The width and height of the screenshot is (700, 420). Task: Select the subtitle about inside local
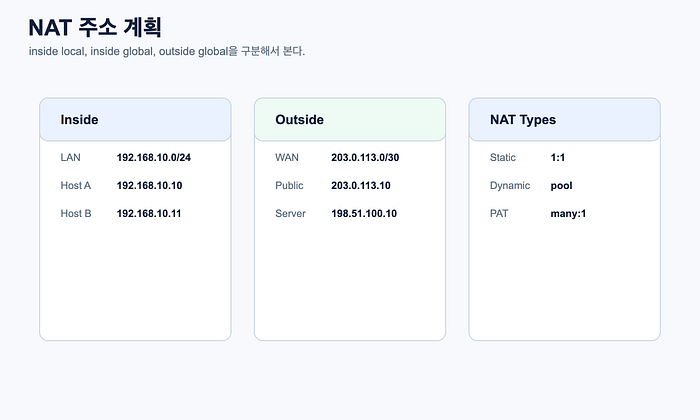167,51
